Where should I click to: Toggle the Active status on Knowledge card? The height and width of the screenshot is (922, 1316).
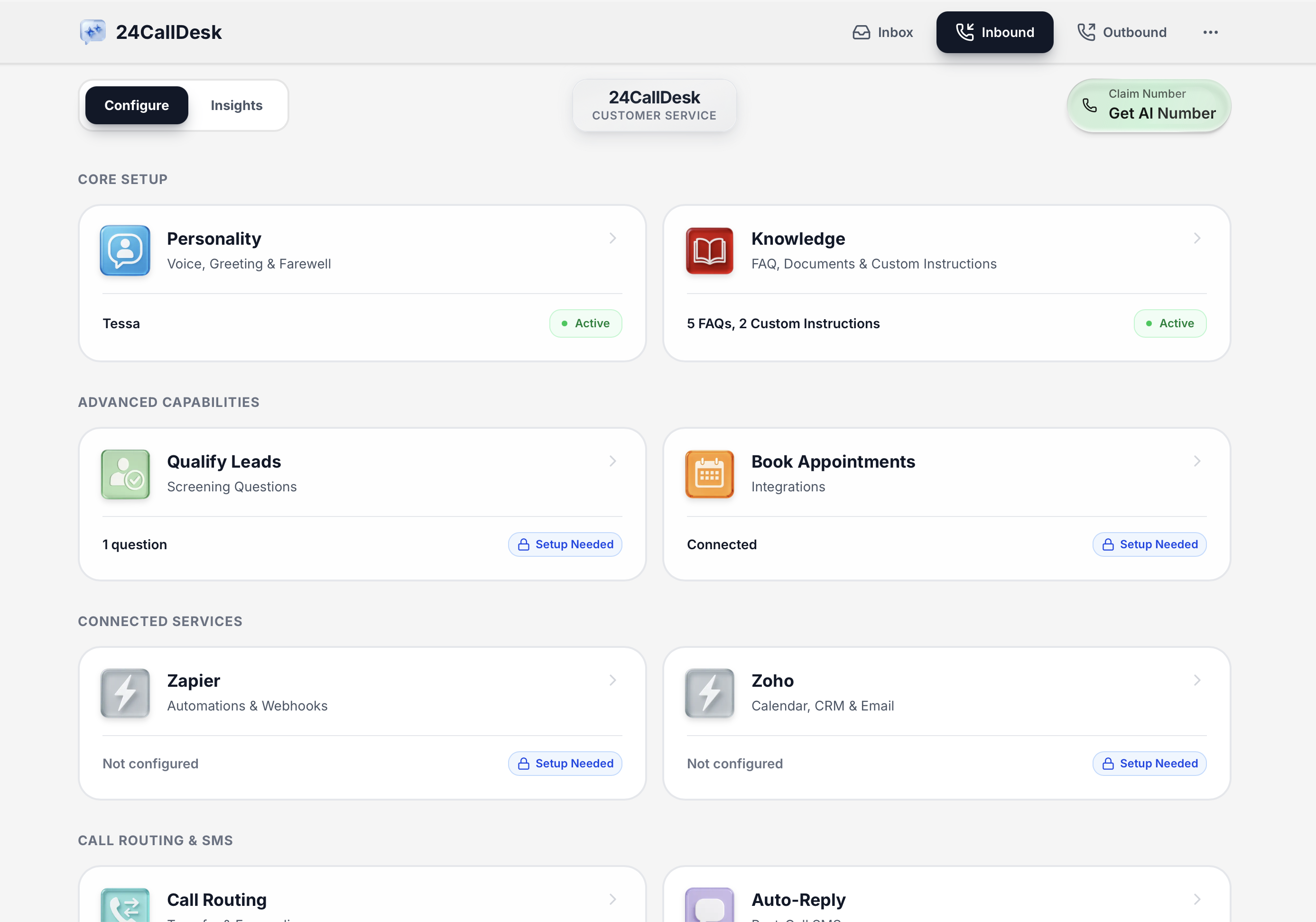[x=1170, y=323]
